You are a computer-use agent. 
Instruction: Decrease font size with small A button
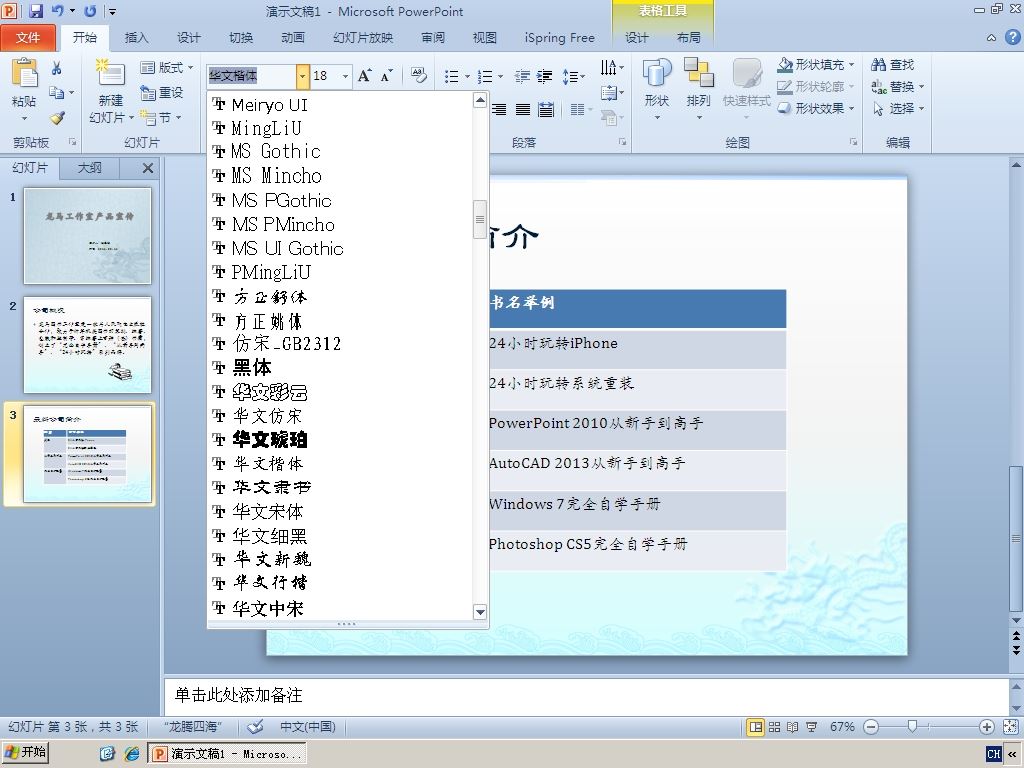click(x=387, y=76)
